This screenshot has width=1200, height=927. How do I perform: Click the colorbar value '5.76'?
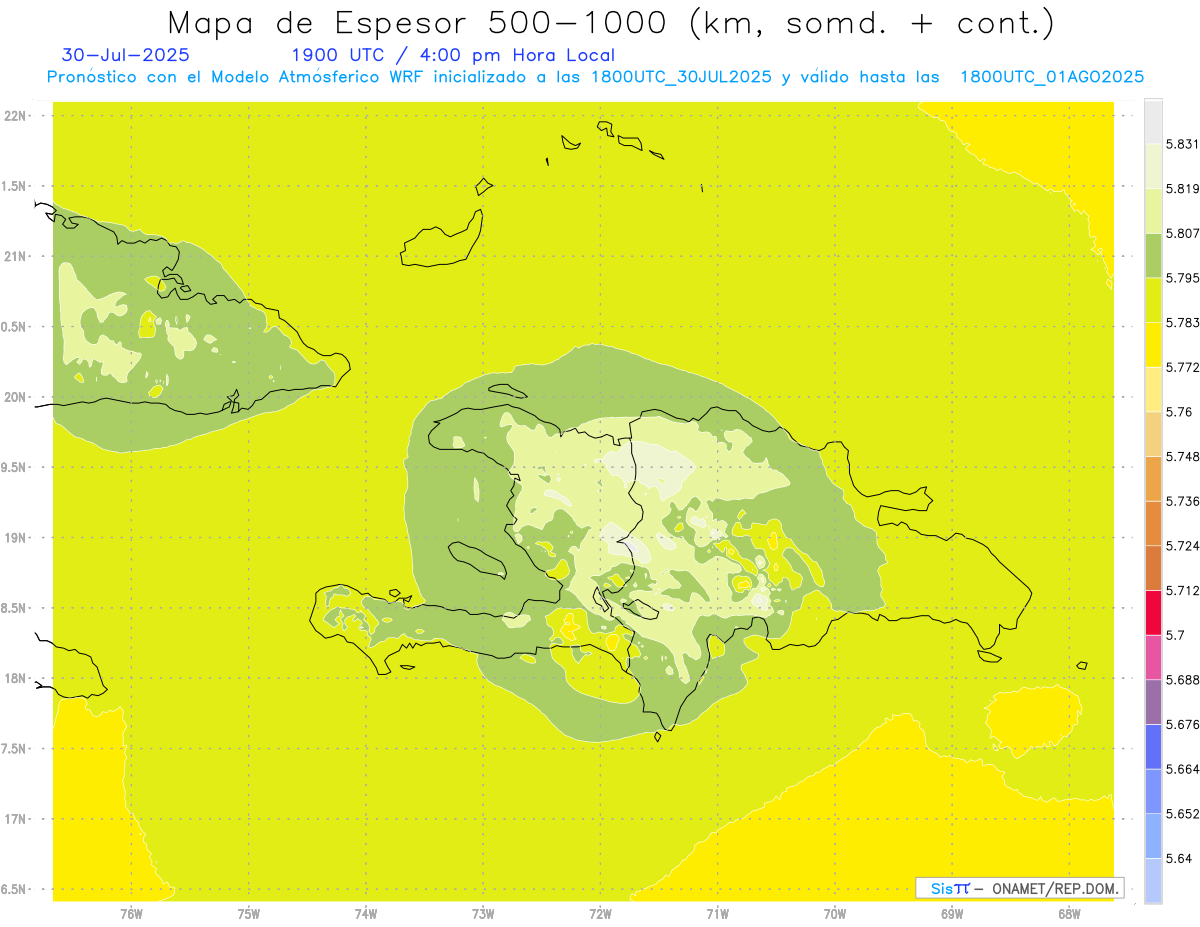click(1178, 412)
